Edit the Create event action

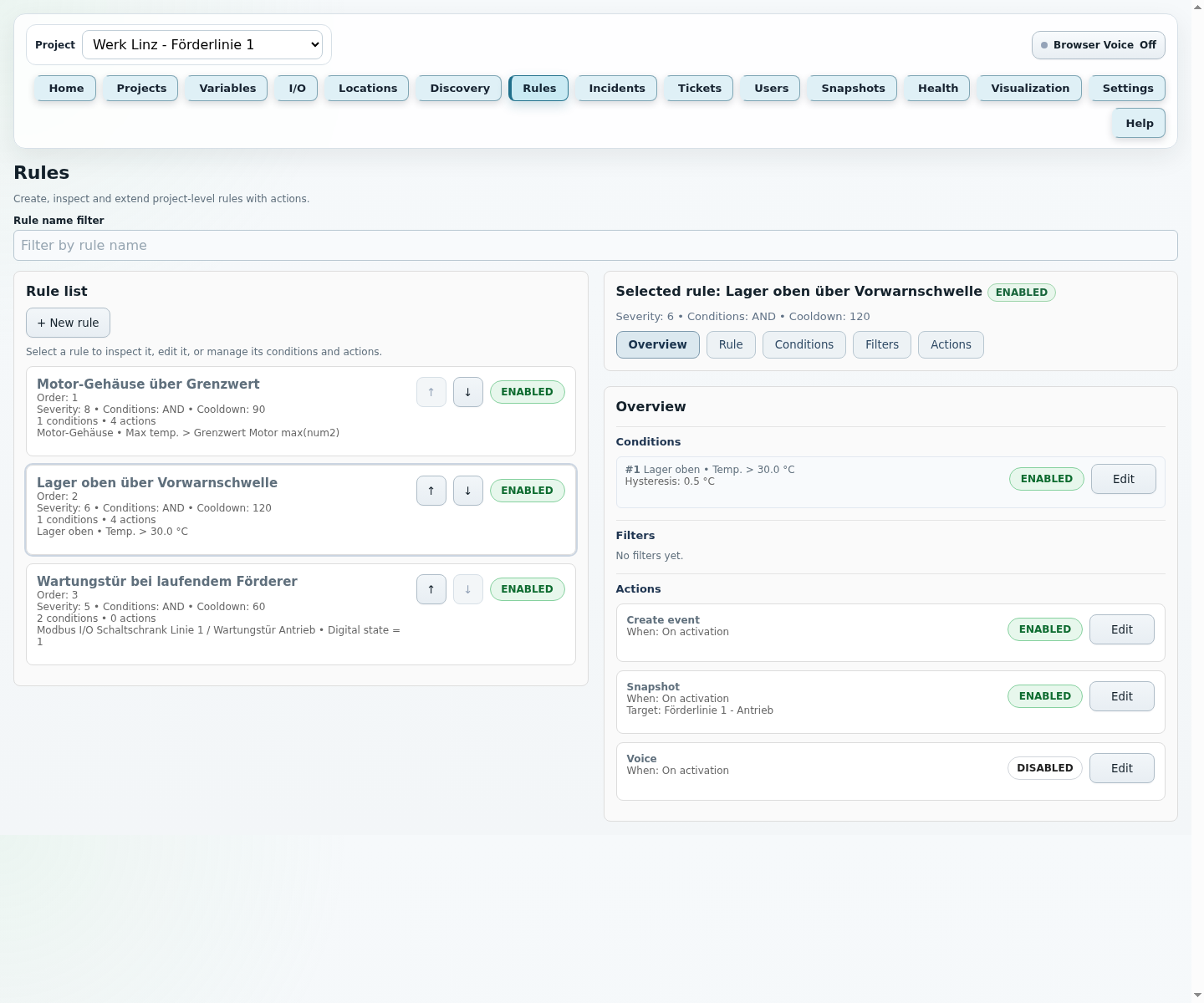(1121, 629)
